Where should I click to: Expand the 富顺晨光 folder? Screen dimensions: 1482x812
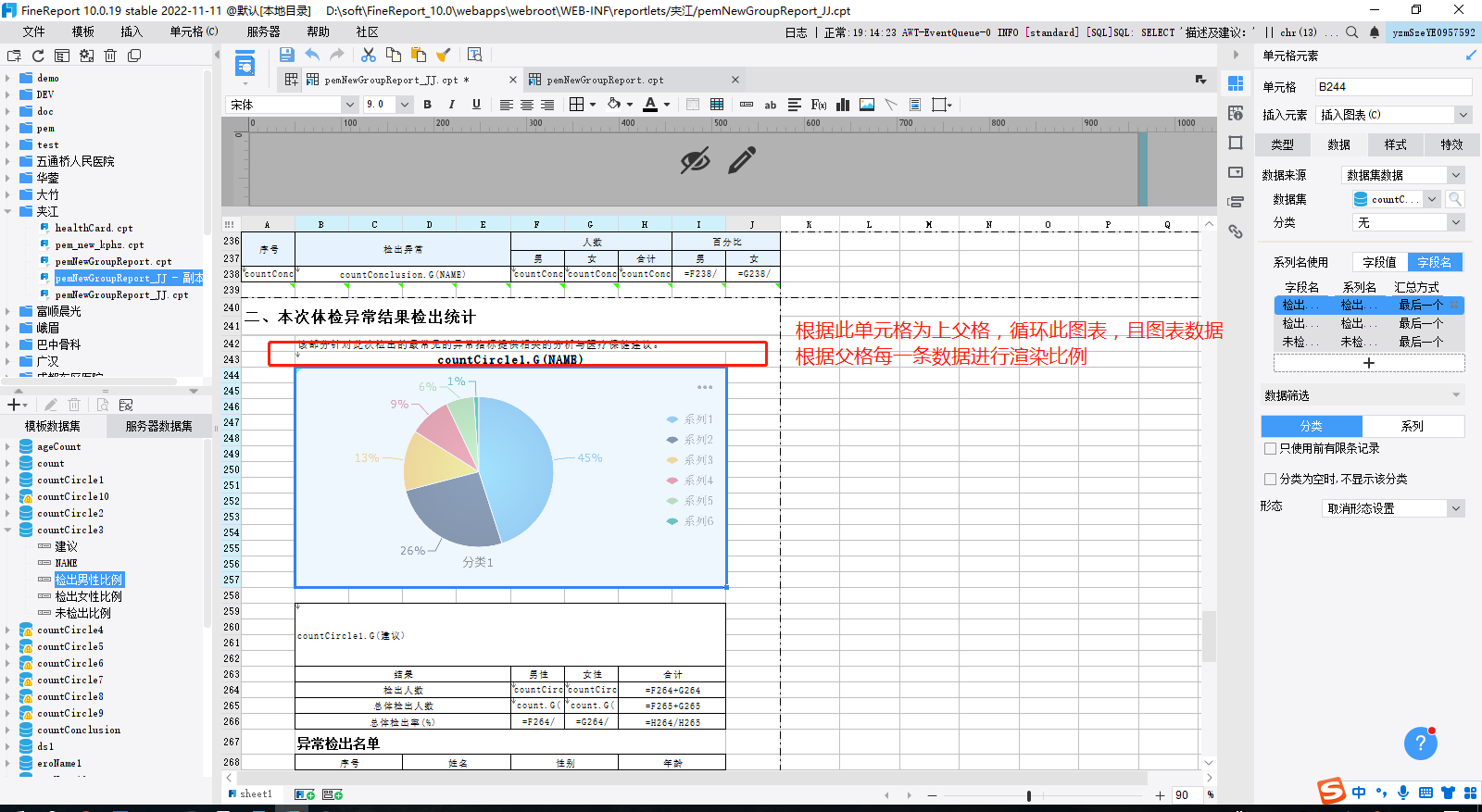point(7,311)
